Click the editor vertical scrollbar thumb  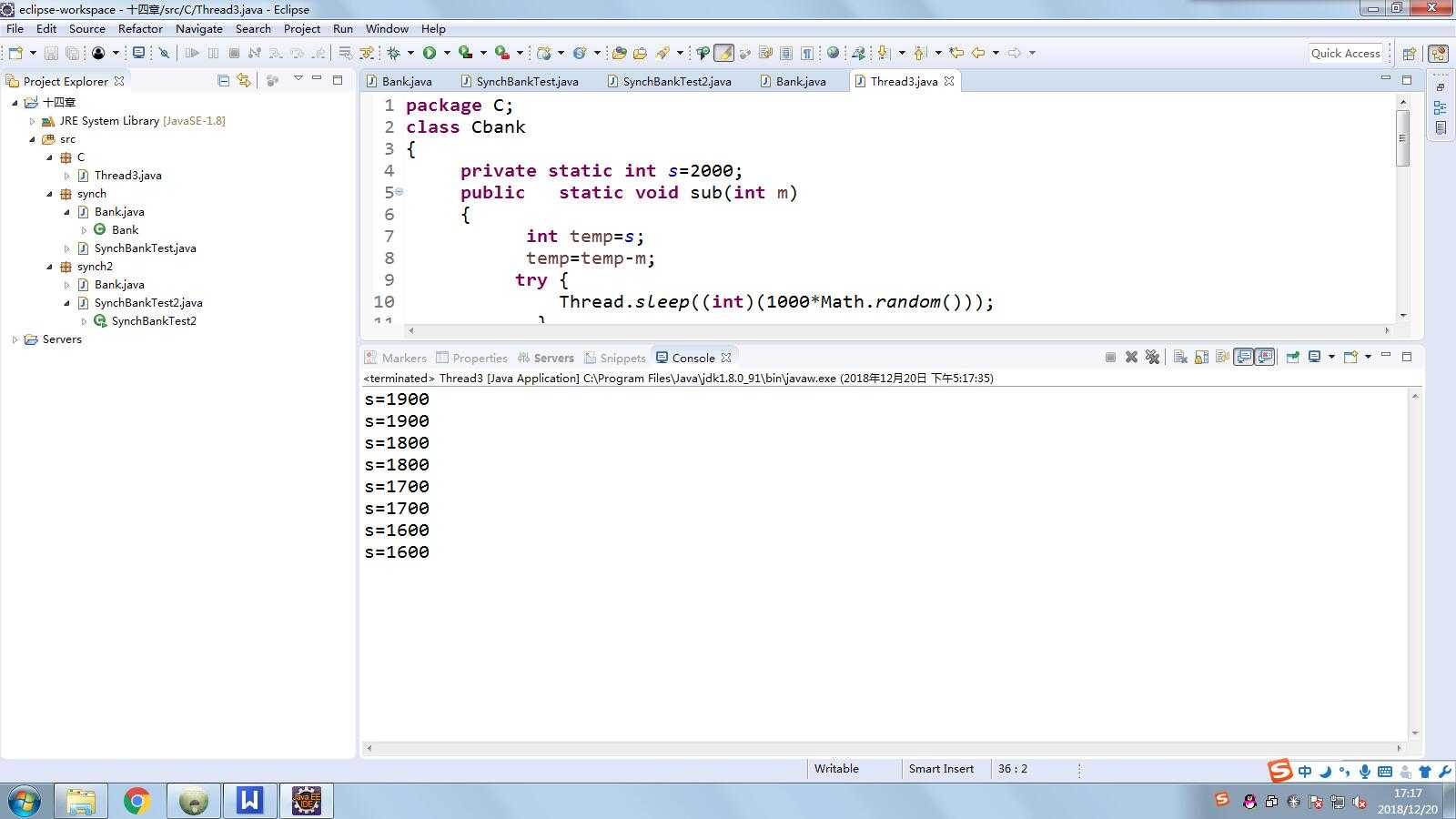click(1402, 137)
